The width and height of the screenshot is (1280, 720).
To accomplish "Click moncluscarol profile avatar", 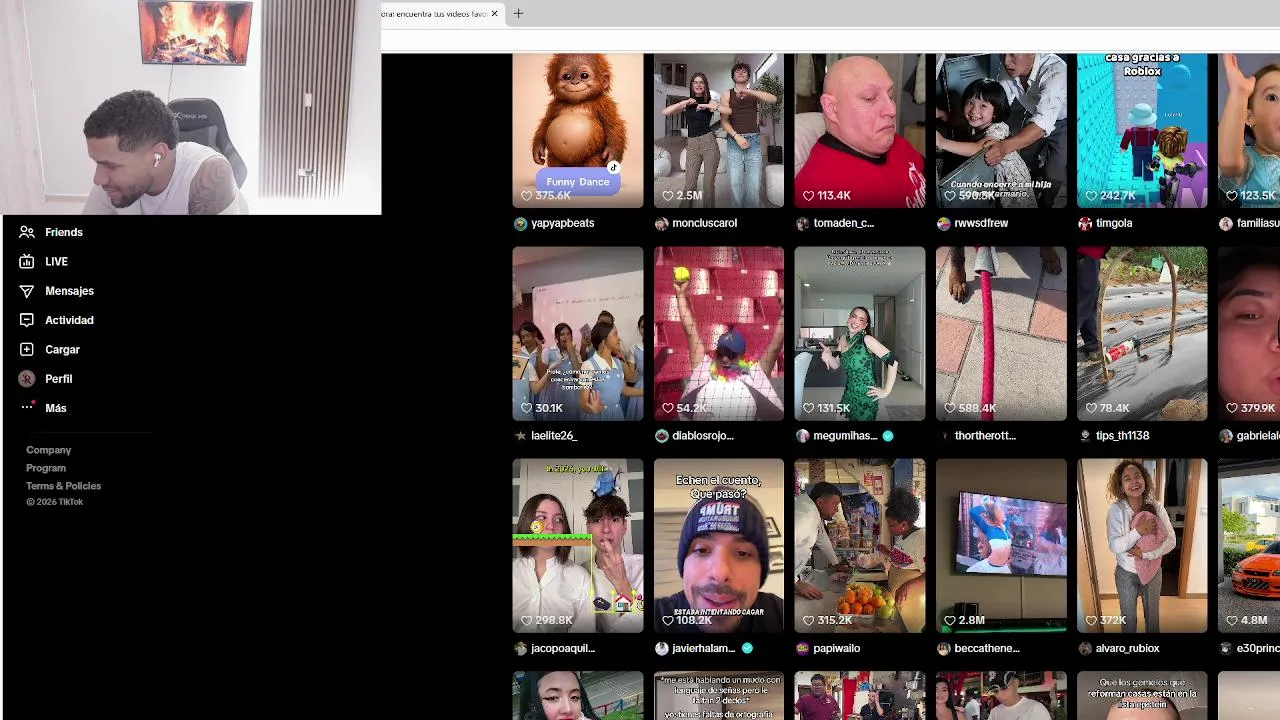I will click(x=661, y=224).
